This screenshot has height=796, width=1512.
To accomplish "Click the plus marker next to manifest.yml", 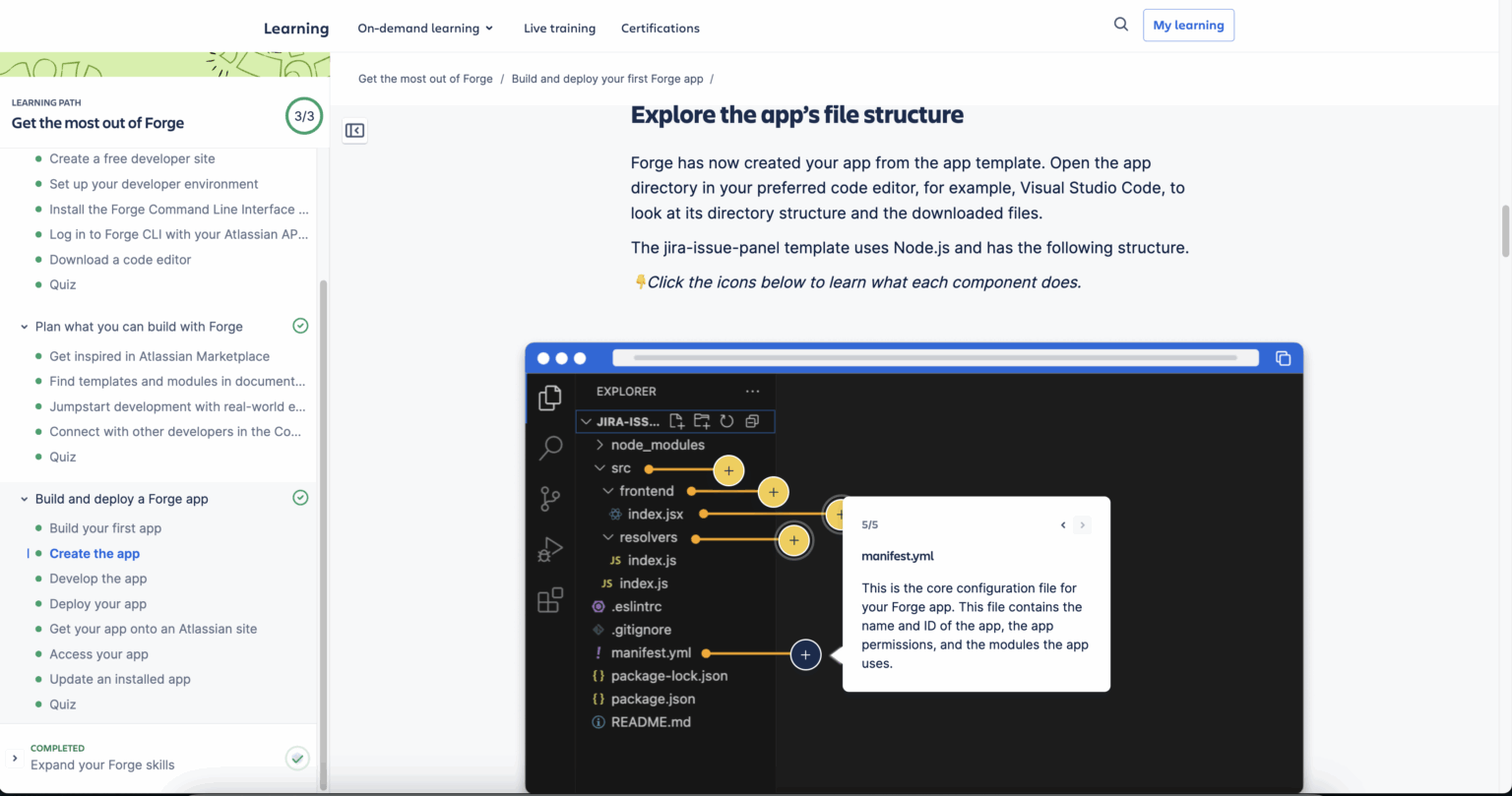I will 805,653.
